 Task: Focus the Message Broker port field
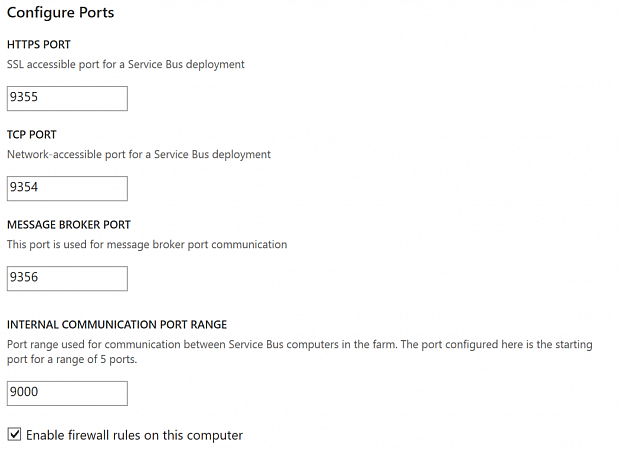pos(67,278)
